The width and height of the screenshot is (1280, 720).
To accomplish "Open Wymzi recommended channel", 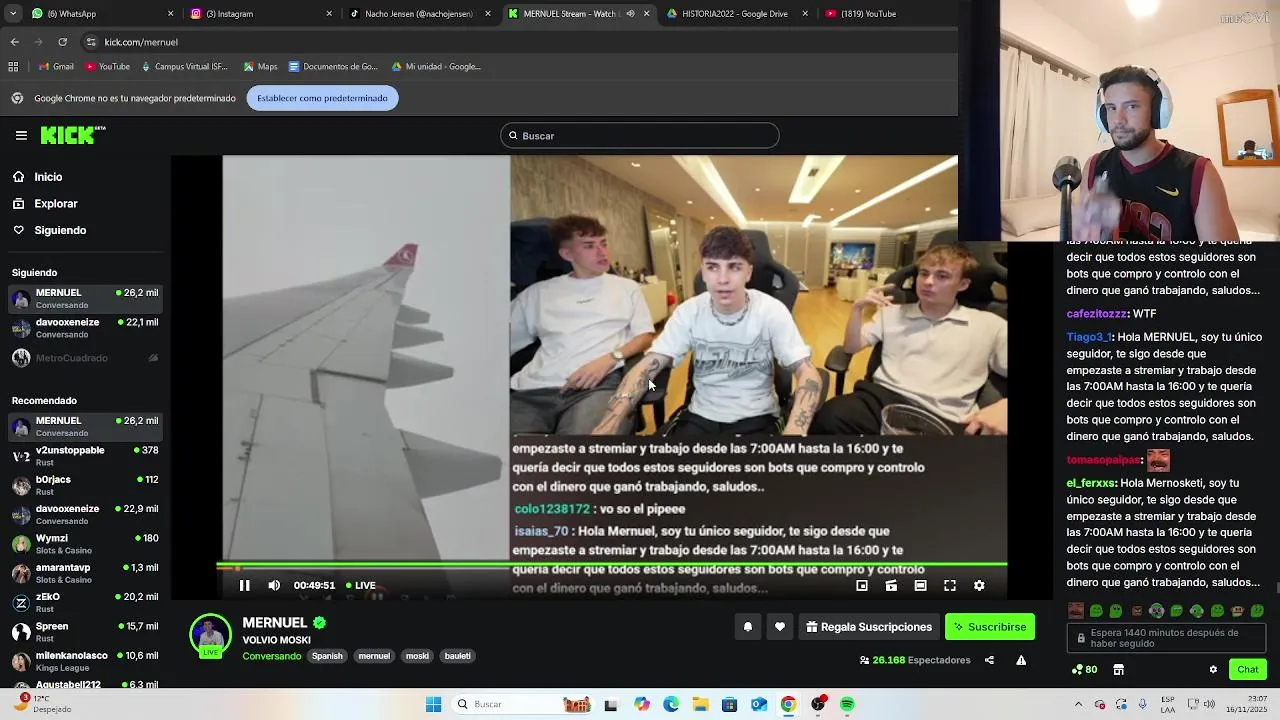I will pyautogui.click(x=85, y=544).
